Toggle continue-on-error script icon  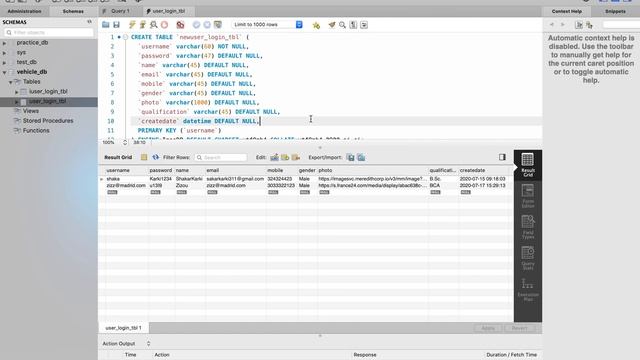tap(180, 25)
